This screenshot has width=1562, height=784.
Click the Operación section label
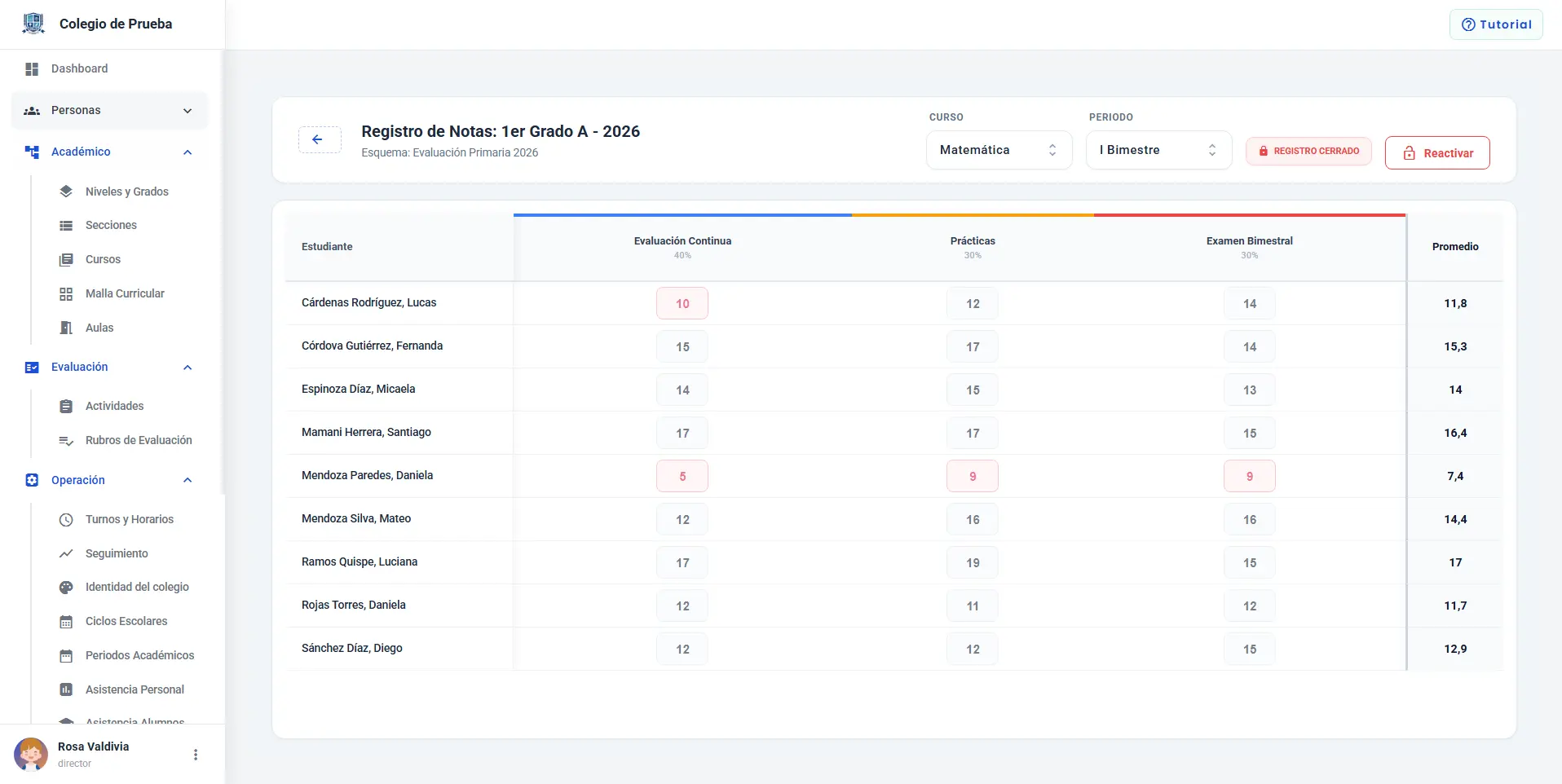pos(78,481)
